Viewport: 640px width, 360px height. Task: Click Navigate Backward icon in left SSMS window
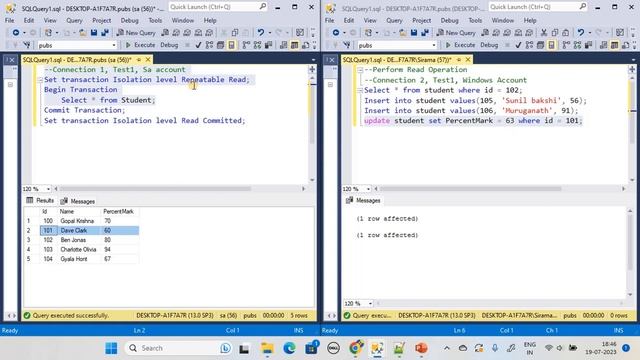click(x=16, y=33)
